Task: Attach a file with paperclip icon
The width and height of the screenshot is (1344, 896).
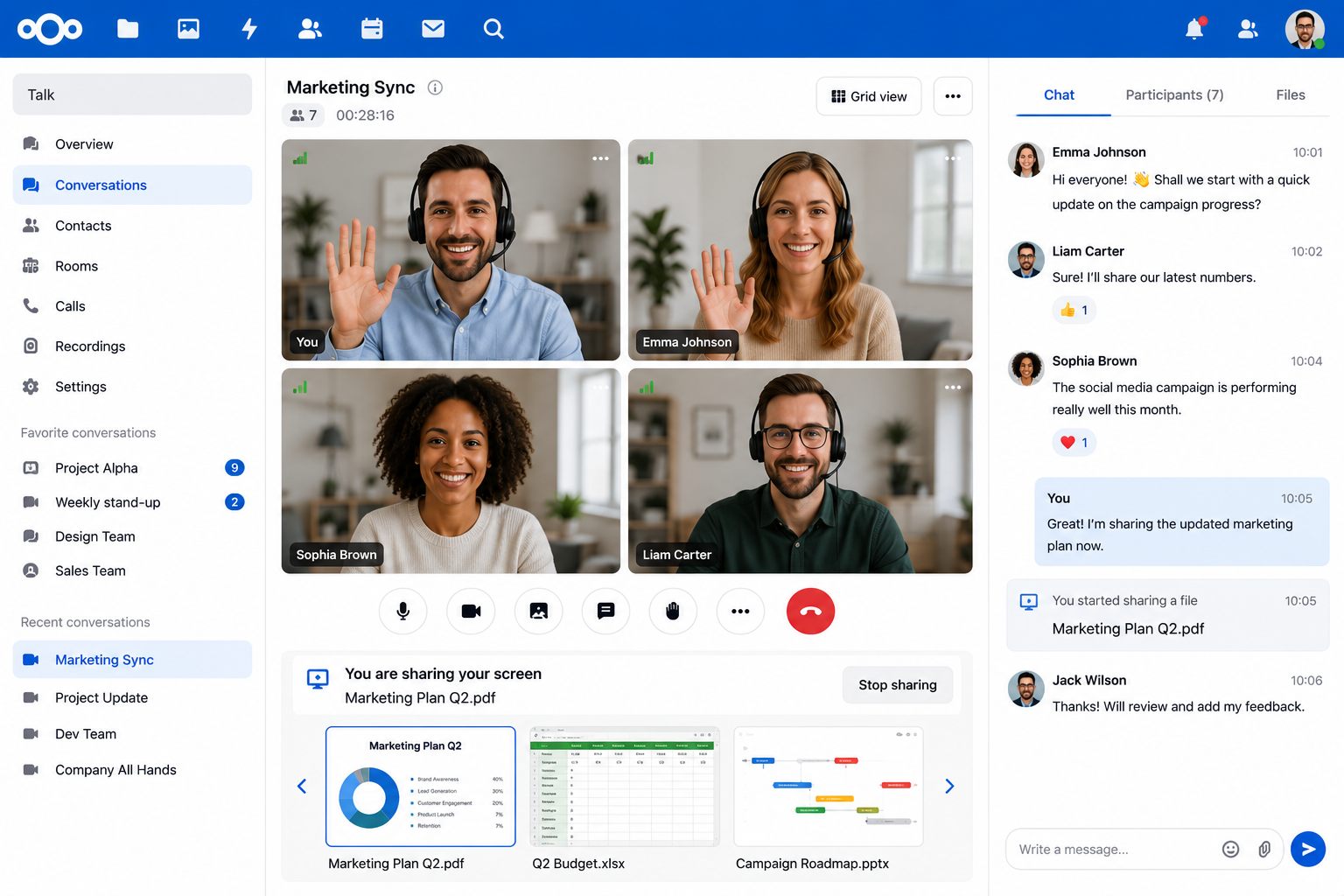Action: (x=1264, y=850)
